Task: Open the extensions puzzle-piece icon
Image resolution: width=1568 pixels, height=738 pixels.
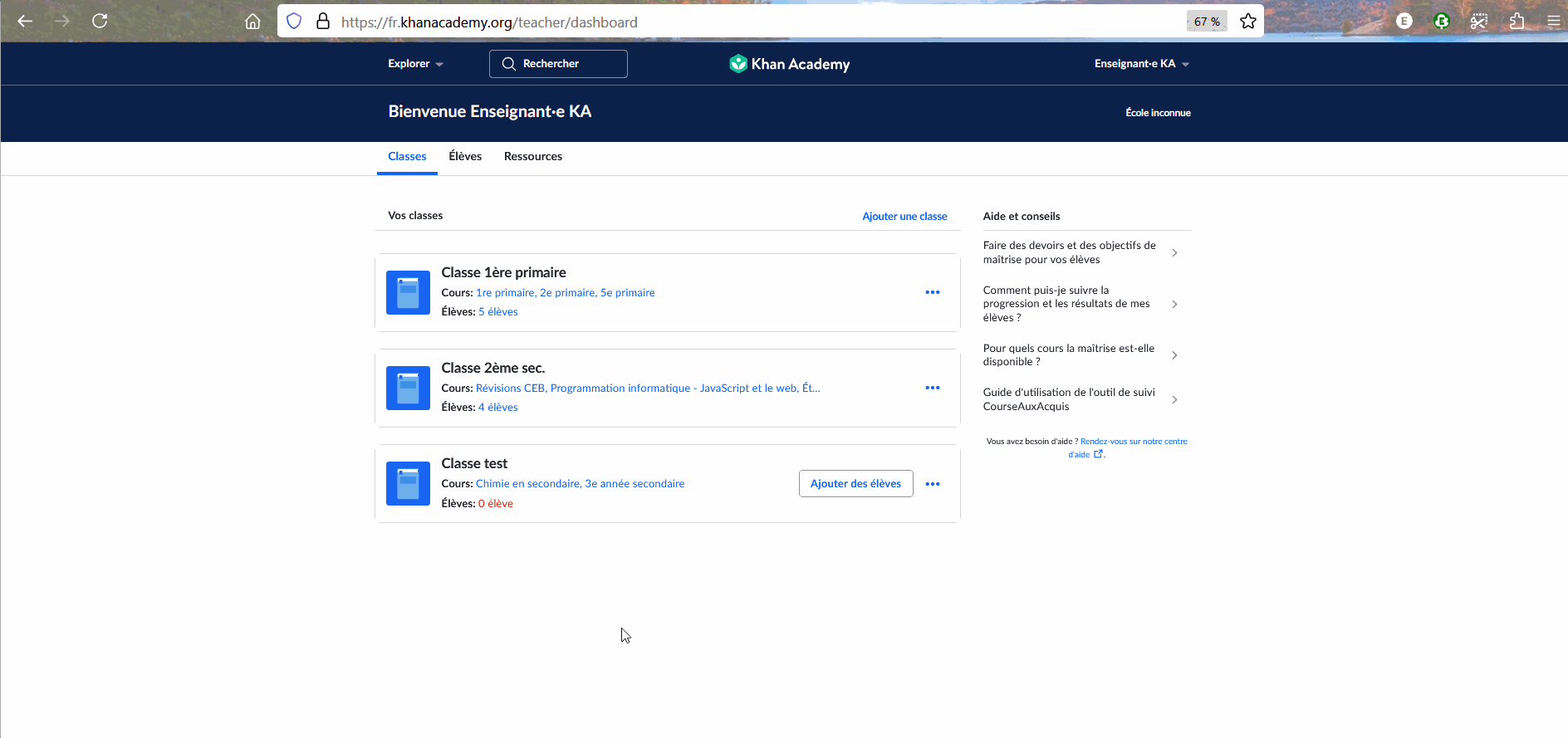Action: pyautogui.click(x=1517, y=22)
